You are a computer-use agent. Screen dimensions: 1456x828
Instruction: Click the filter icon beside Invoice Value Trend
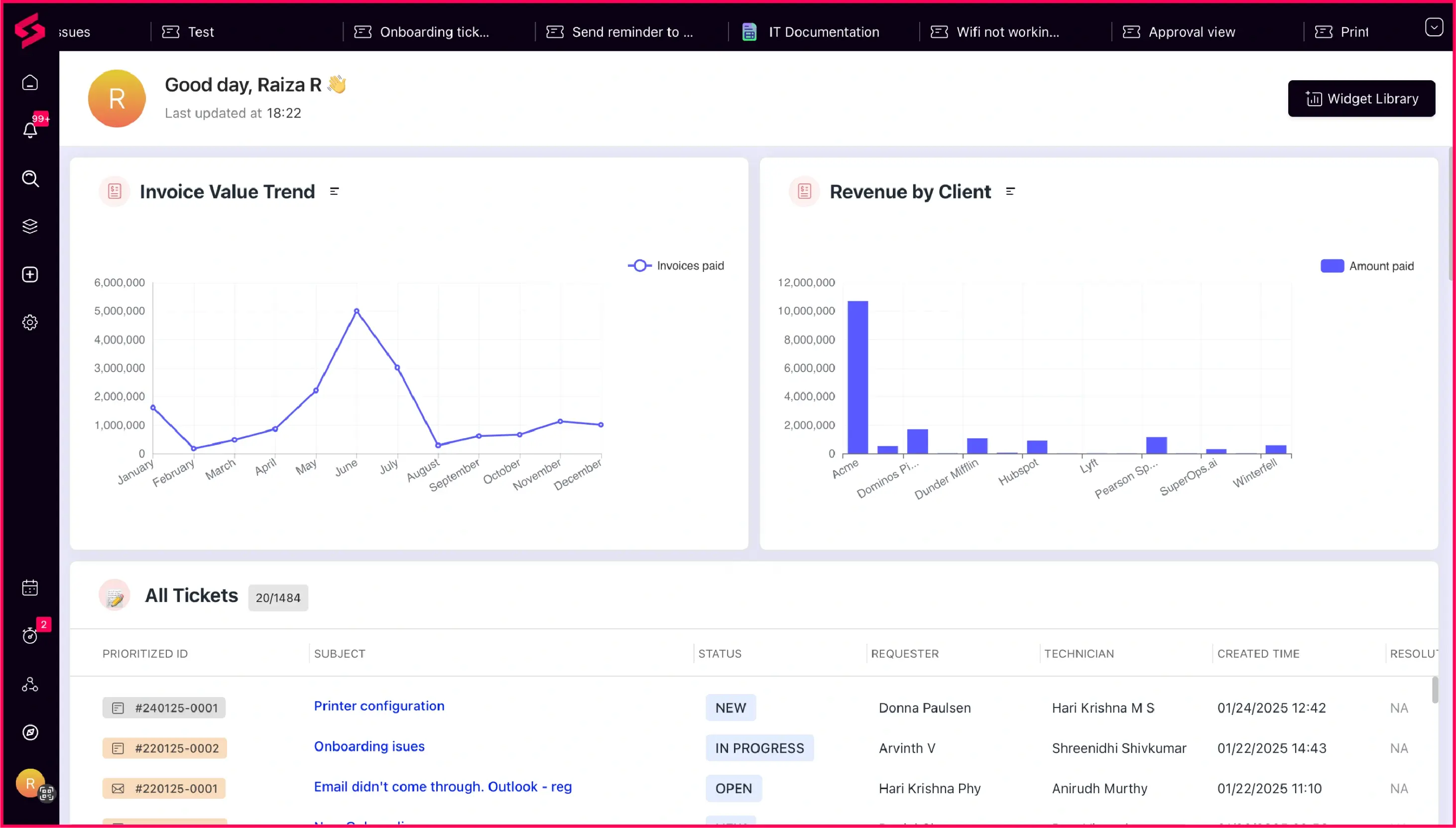pyautogui.click(x=334, y=191)
